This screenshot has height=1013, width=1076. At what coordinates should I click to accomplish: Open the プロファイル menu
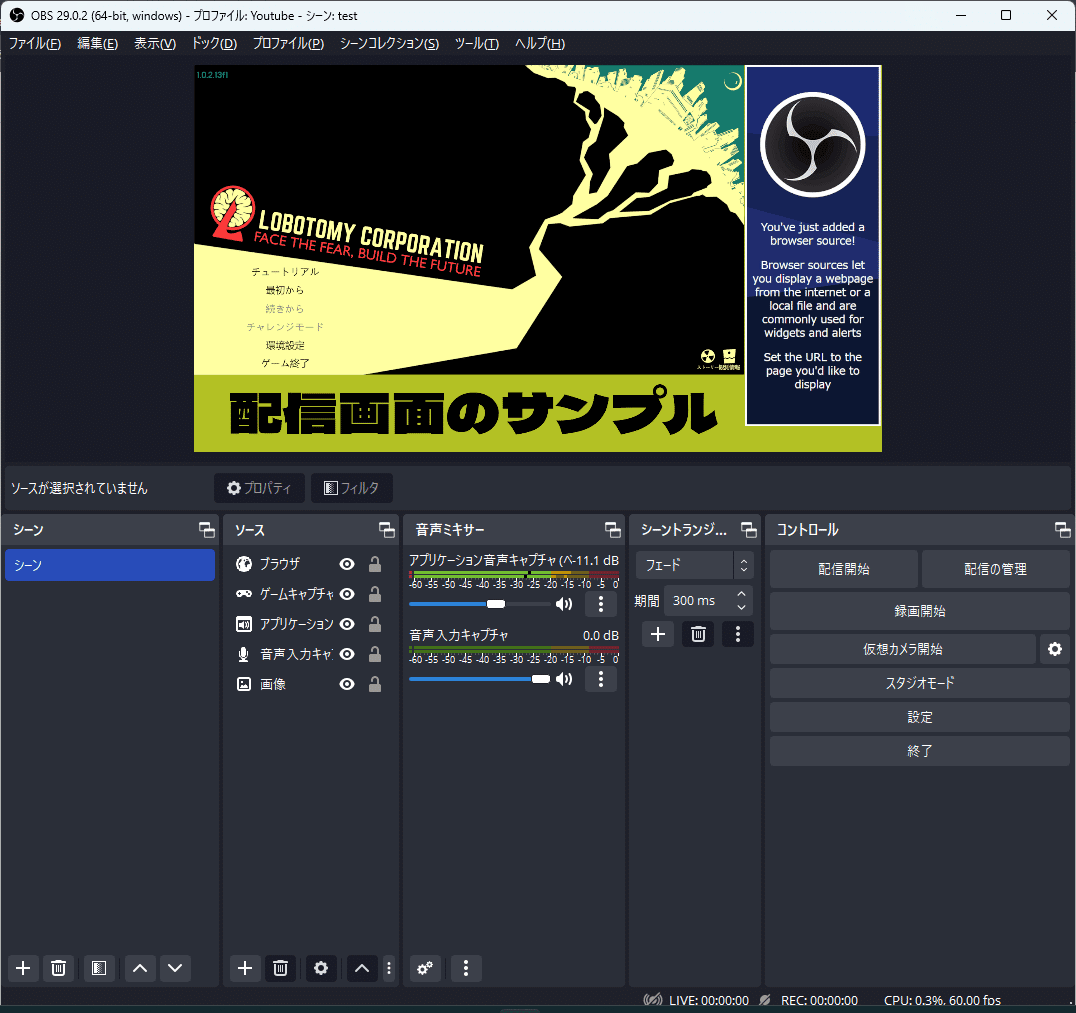coord(288,43)
